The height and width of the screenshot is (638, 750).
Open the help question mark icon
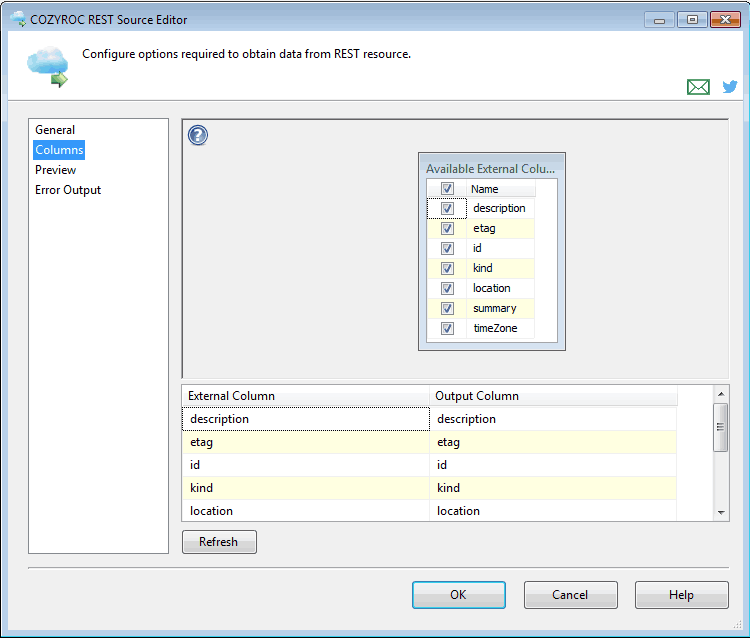point(198,135)
